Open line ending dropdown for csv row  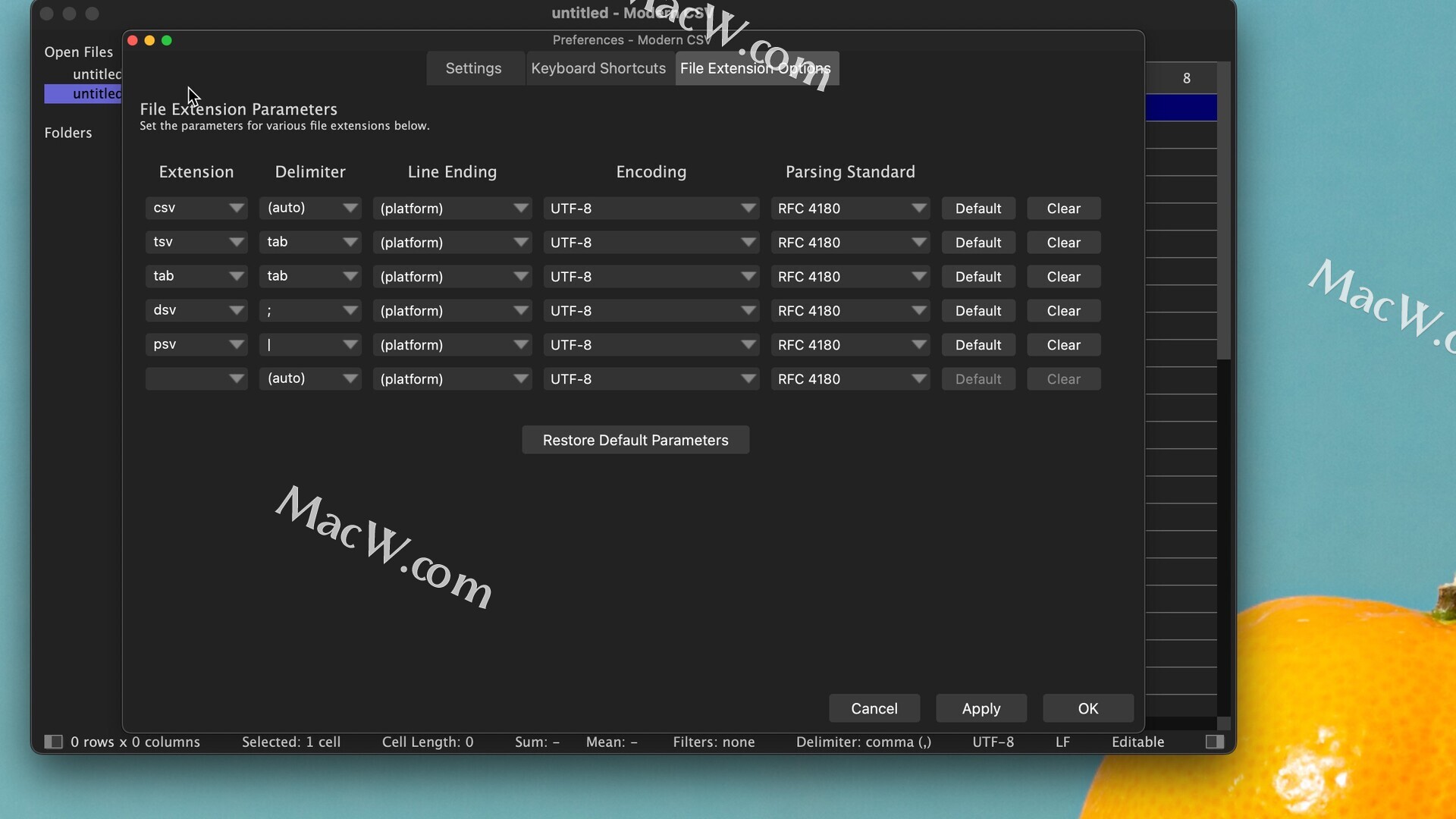[453, 208]
